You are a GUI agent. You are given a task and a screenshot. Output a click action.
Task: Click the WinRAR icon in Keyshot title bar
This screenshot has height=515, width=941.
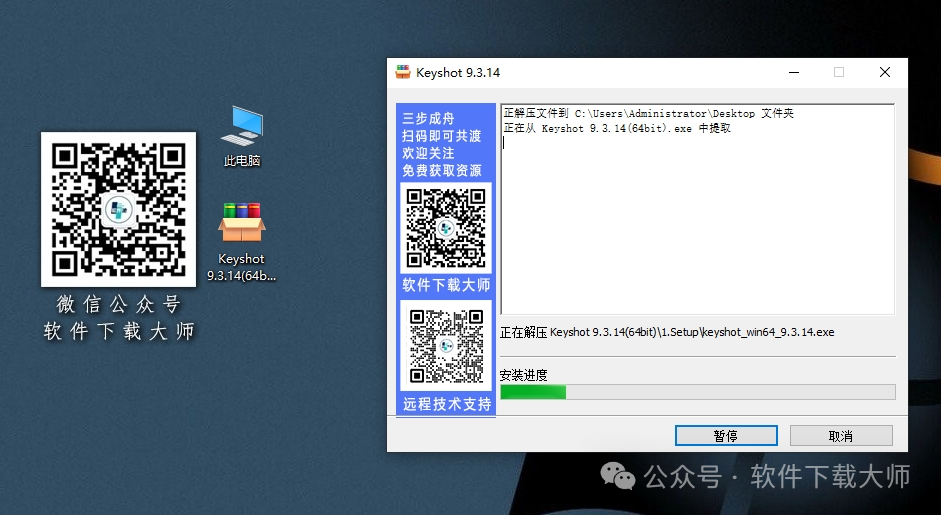(403, 72)
